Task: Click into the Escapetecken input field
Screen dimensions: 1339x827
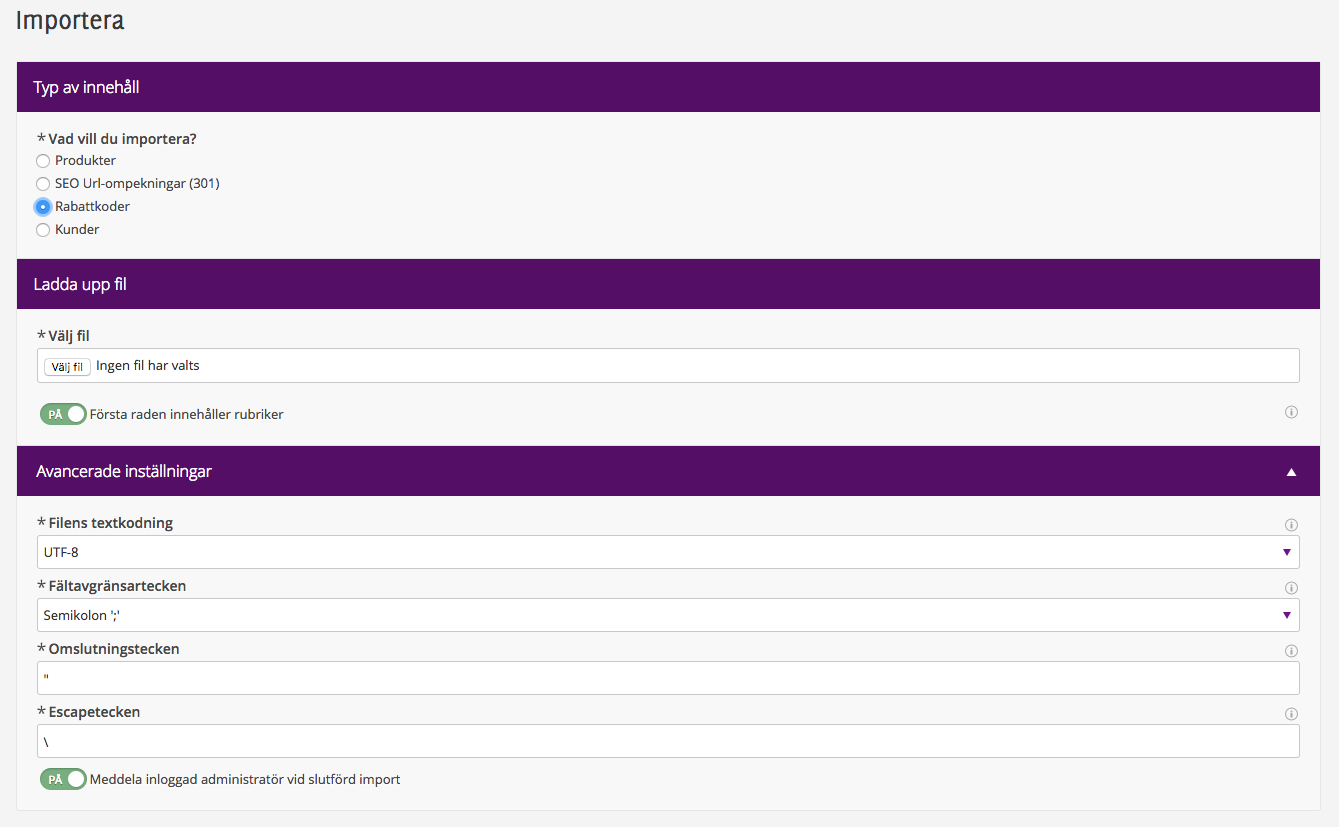Action: click(668, 741)
